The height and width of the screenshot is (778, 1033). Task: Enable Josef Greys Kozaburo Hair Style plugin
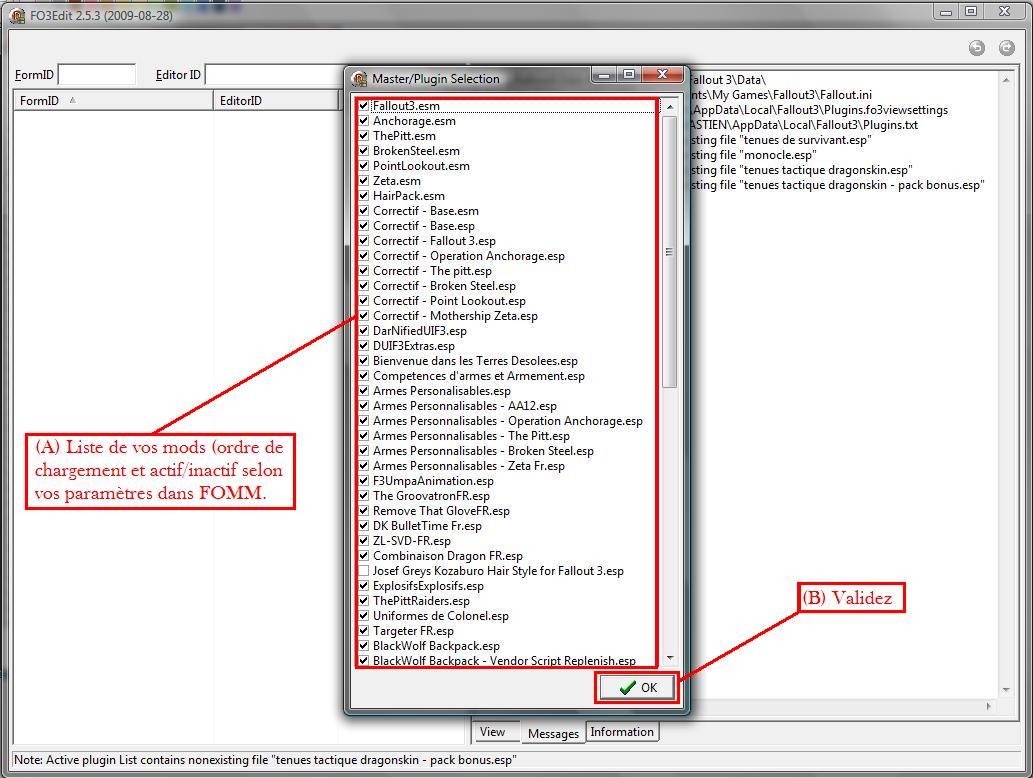point(364,571)
